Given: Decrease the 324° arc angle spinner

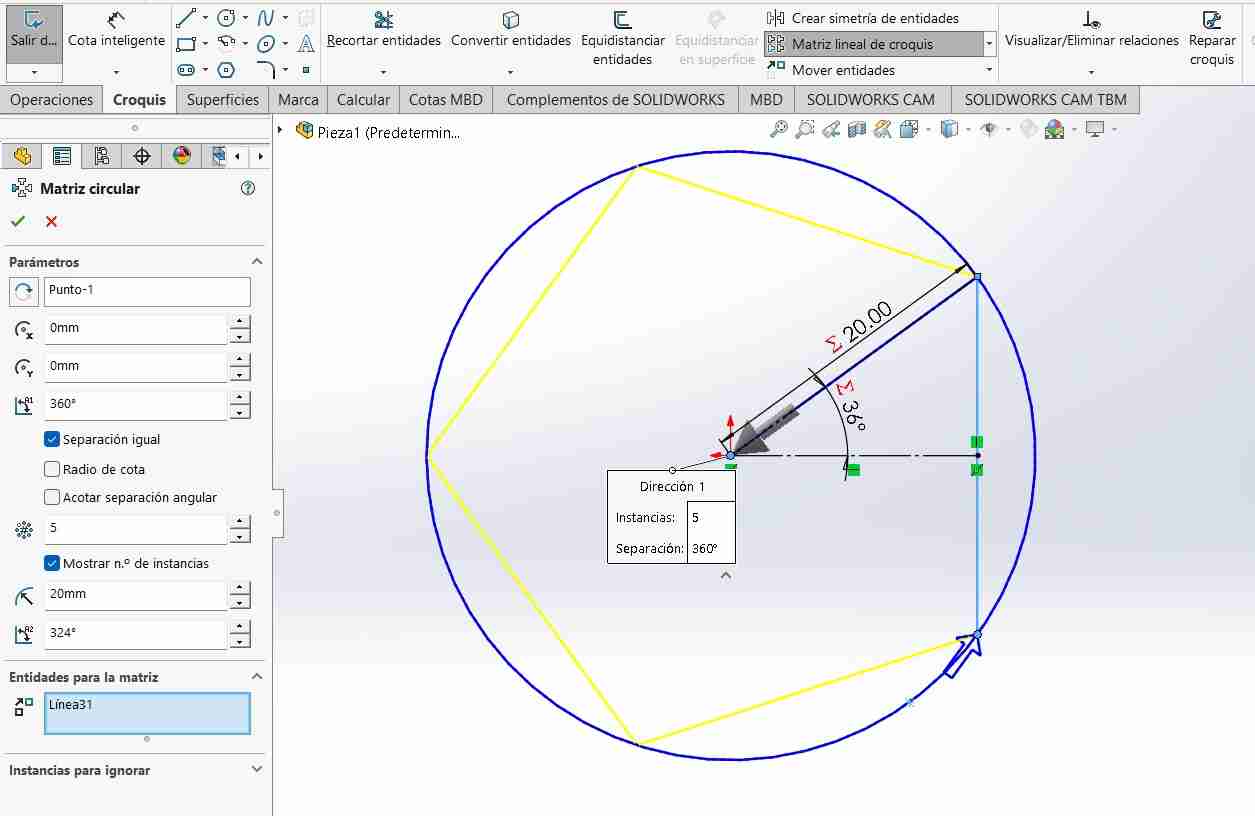Looking at the screenshot, I should click(240, 641).
